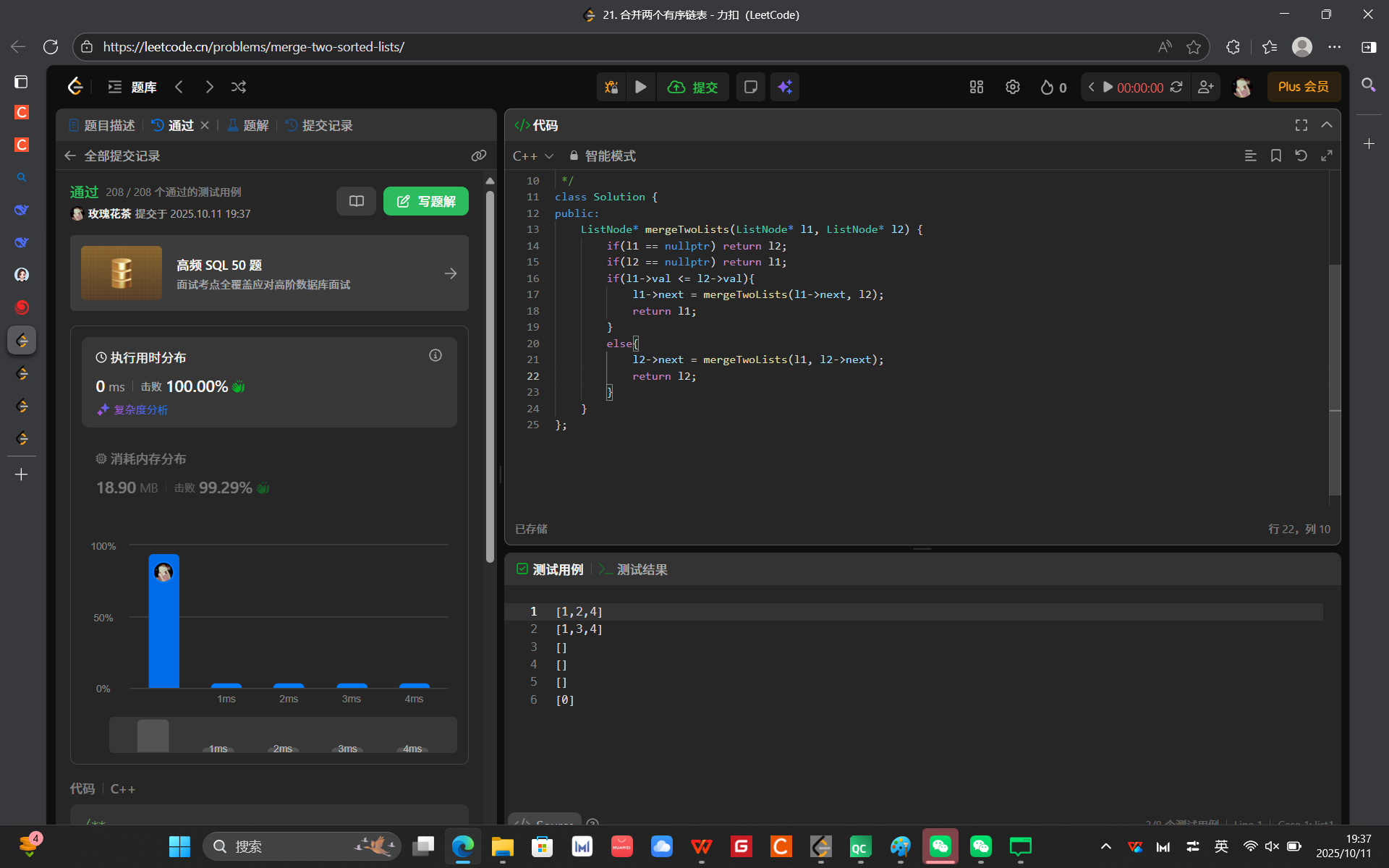Expand the 高频 SQL 50 题 card arrow
The height and width of the screenshot is (868, 1389).
[450, 273]
